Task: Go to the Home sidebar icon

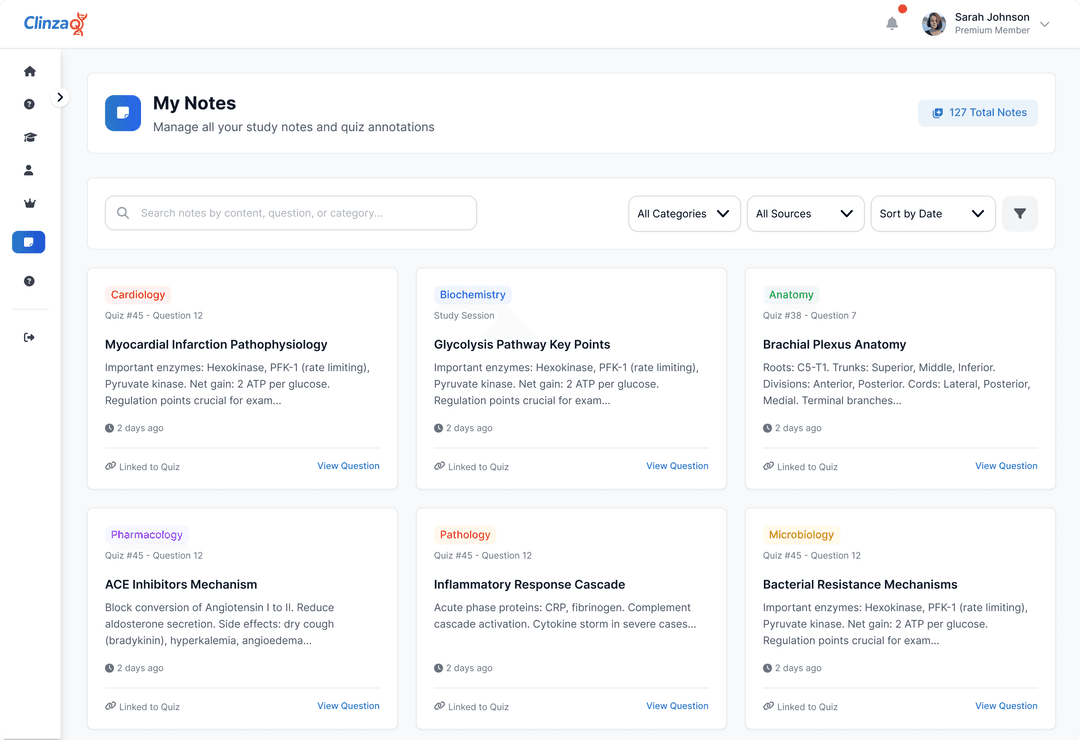Action: click(29, 71)
